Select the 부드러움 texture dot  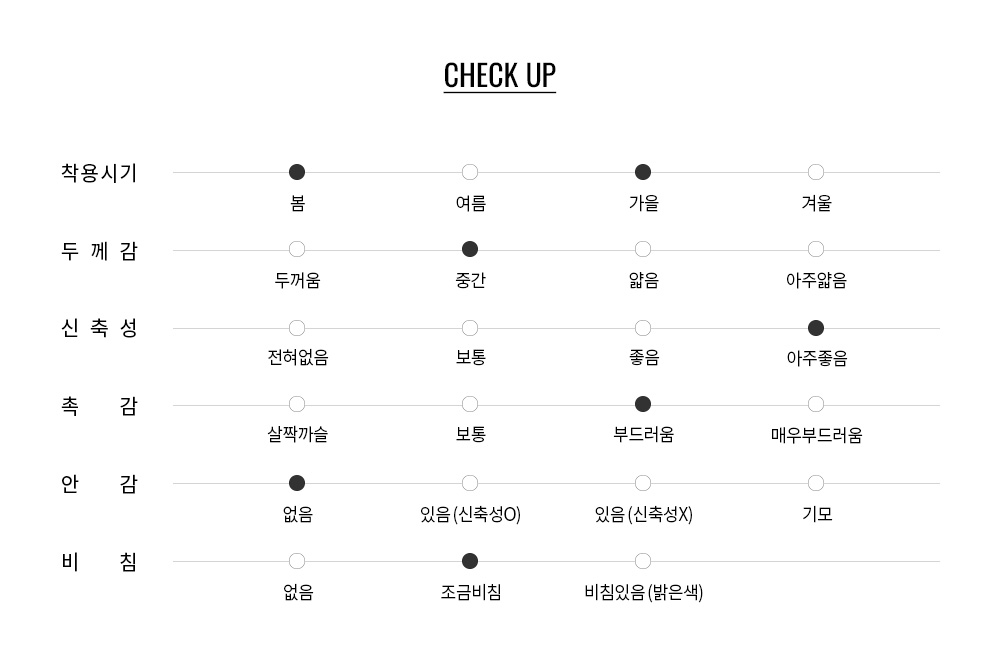click(x=643, y=404)
